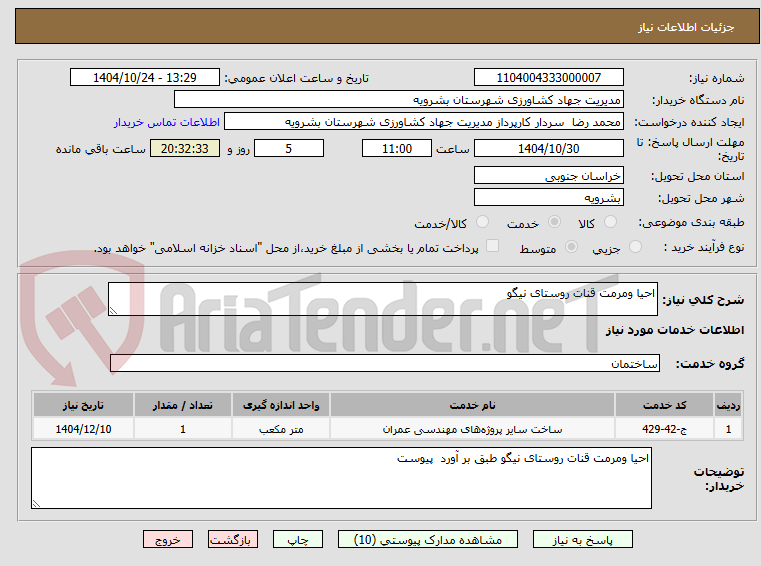The image size is (761, 566).
Task: Click the general description text area
Action: tap(382, 299)
